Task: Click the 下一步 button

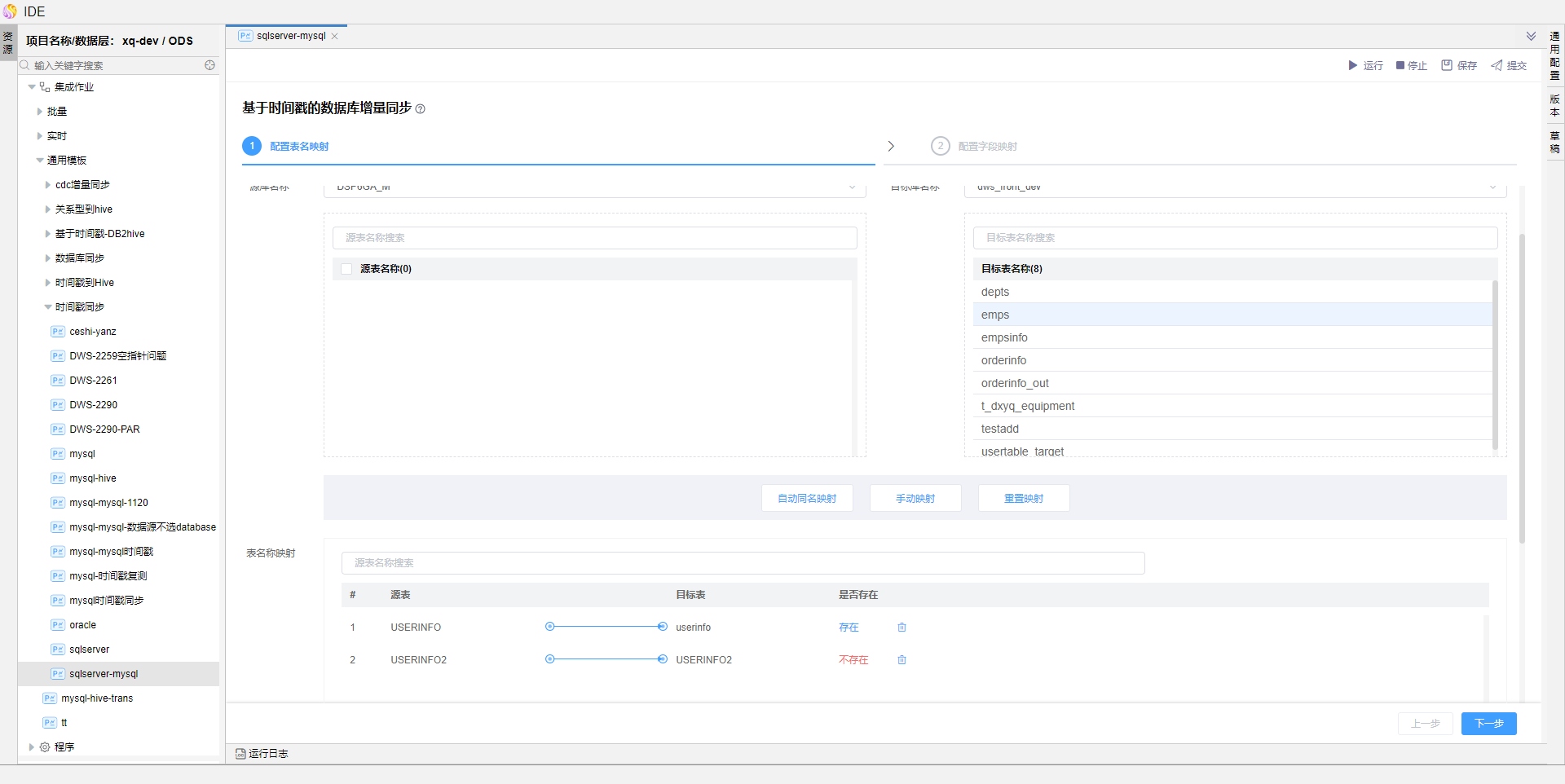Action: pyautogui.click(x=1488, y=724)
